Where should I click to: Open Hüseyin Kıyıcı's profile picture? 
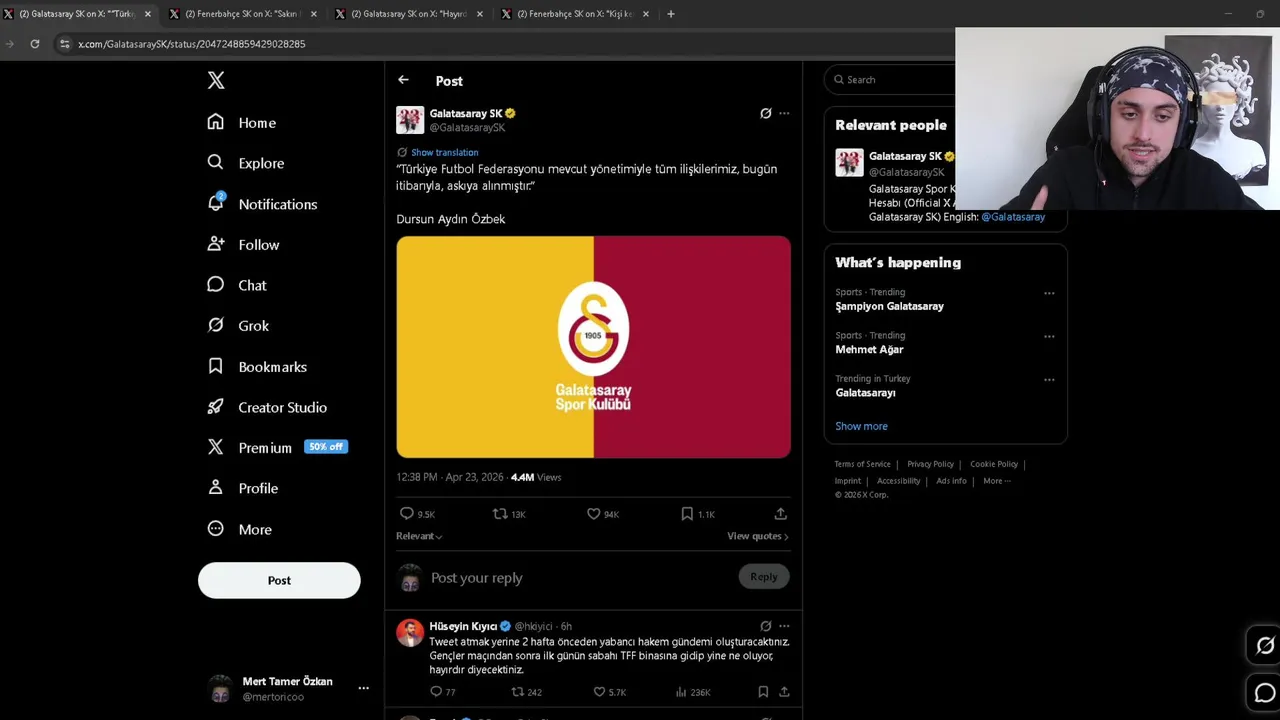click(410, 633)
